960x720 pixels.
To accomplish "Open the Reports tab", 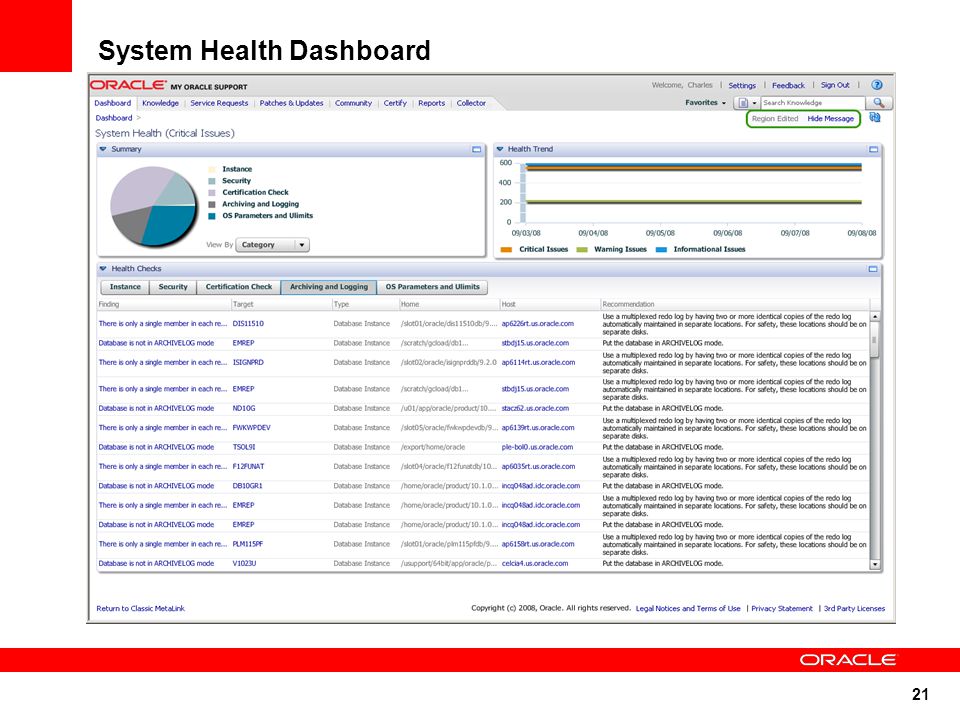I will [x=432, y=103].
